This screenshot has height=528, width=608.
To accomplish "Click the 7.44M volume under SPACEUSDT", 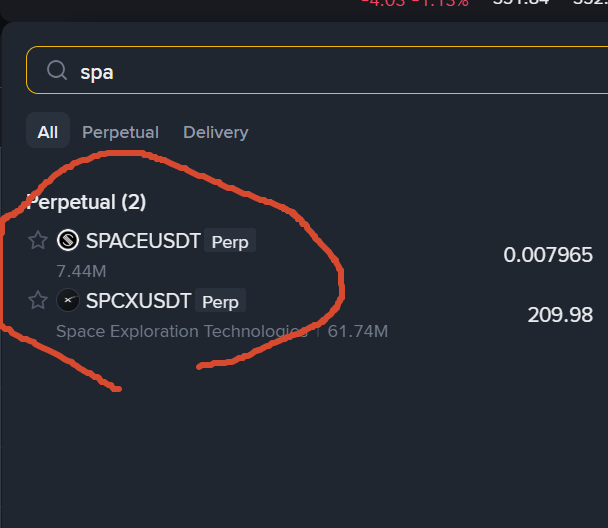I will pyautogui.click(x=81, y=271).
